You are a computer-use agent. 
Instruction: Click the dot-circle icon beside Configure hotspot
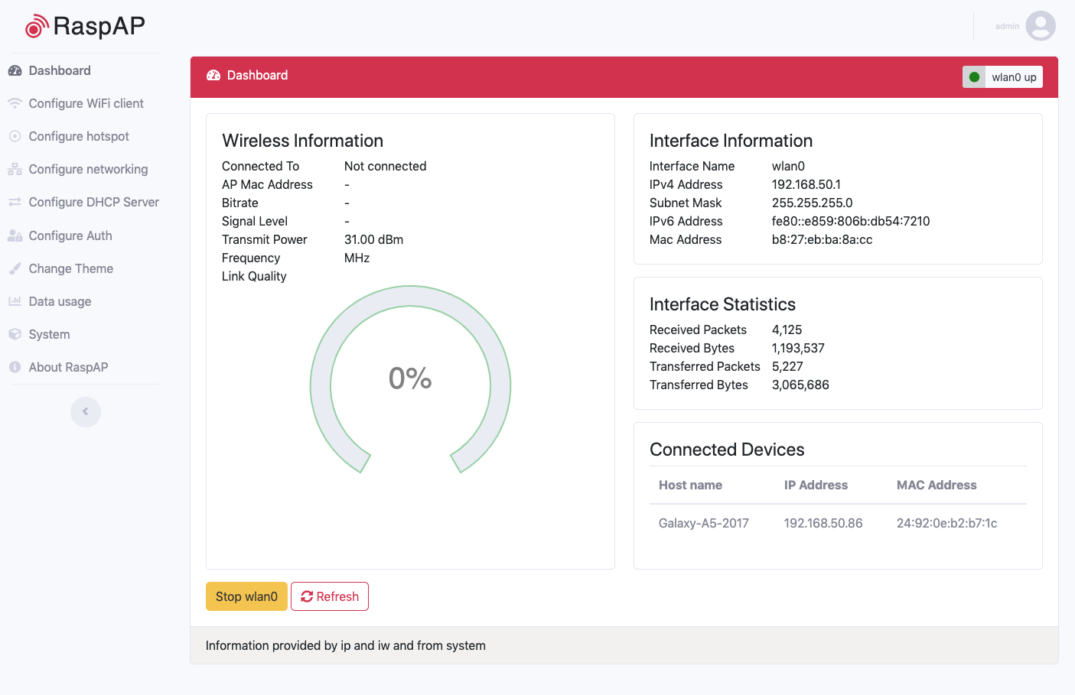pyautogui.click(x=15, y=136)
